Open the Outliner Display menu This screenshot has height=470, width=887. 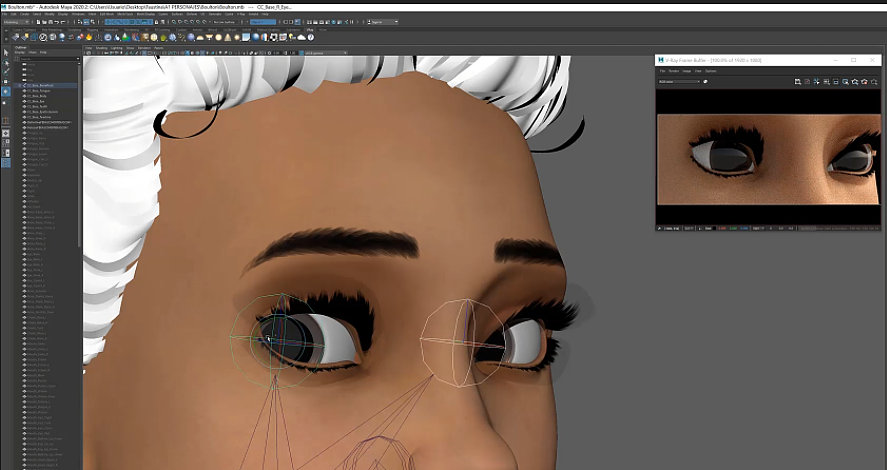[x=19, y=53]
